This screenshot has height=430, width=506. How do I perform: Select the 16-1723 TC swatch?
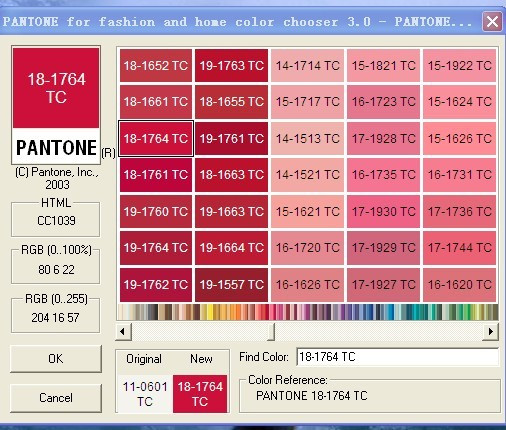[x=383, y=102]
